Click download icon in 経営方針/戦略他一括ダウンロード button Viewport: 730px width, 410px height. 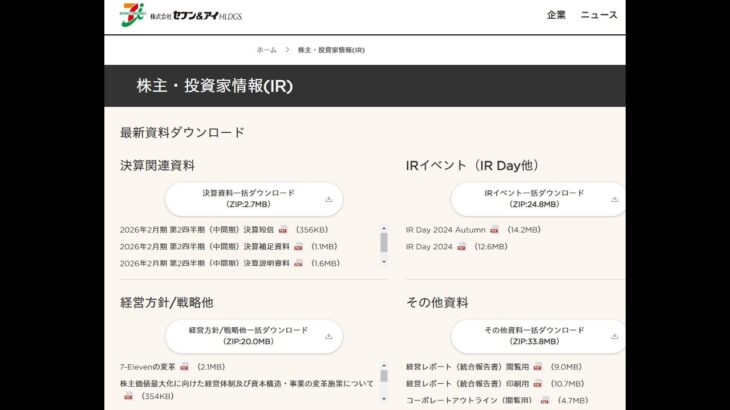point(328,336)
